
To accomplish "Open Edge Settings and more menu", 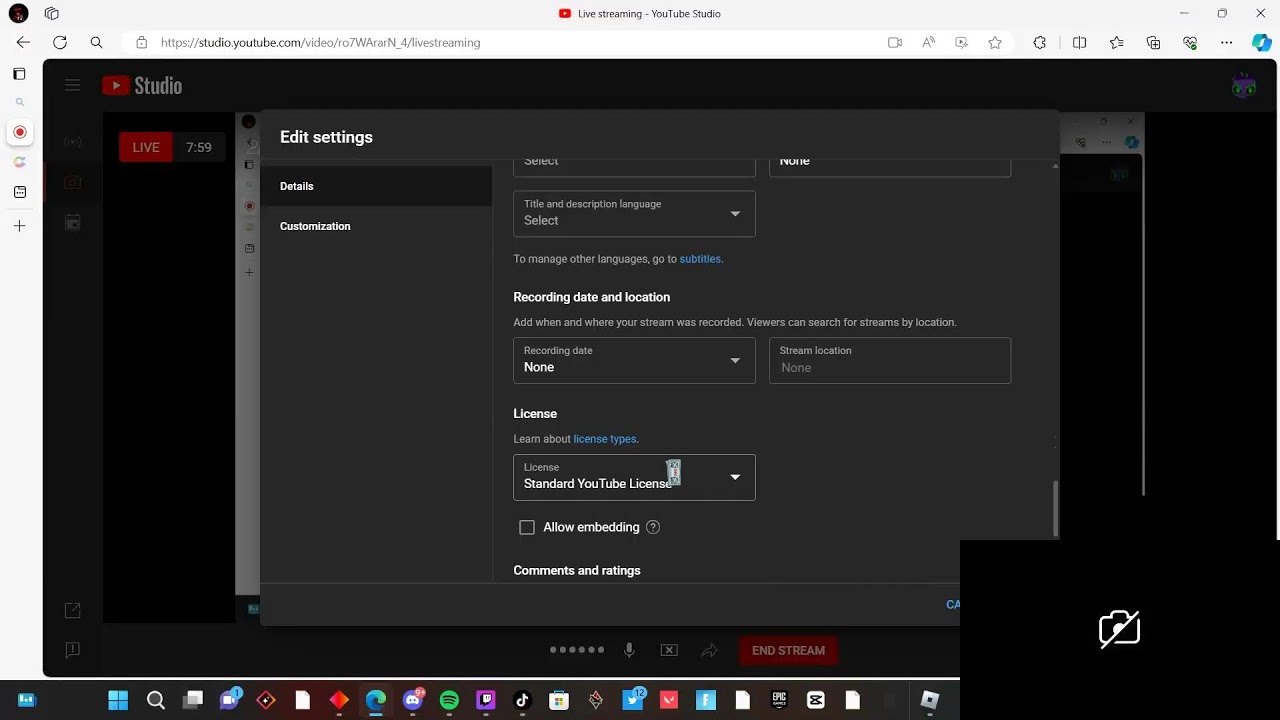I will (x=1227, y=42).
